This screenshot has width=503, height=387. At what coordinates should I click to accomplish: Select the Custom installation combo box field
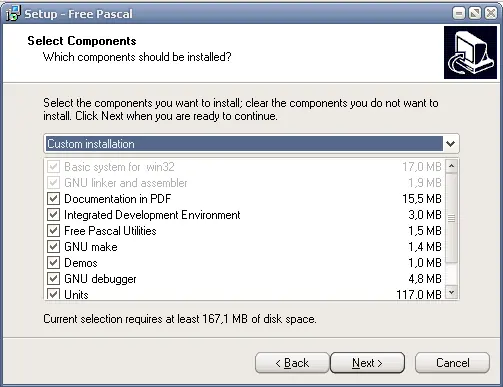click(251, 144)
